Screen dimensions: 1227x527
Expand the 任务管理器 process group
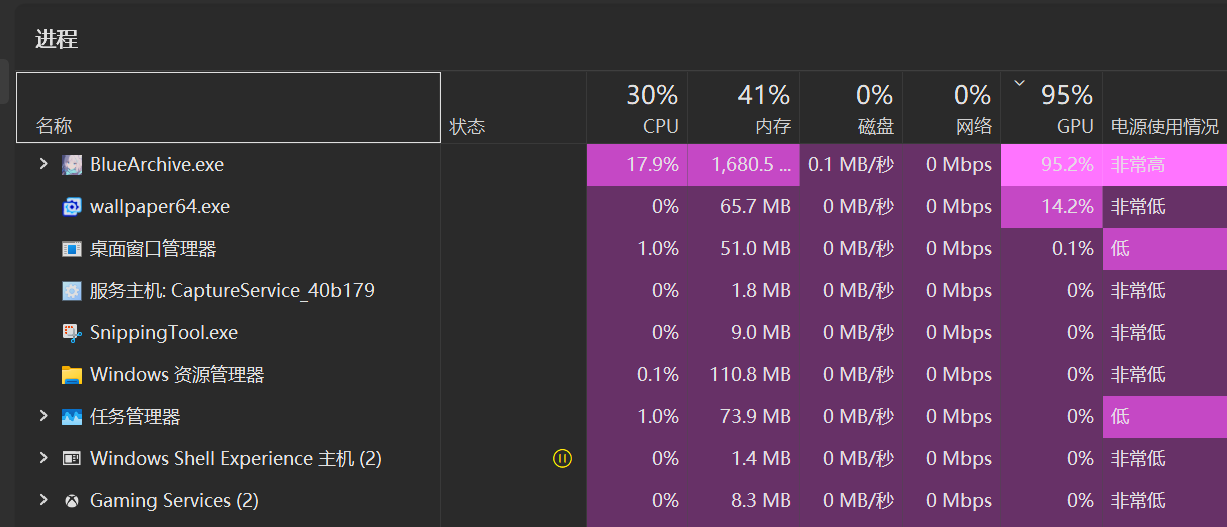tap(43, 416)
